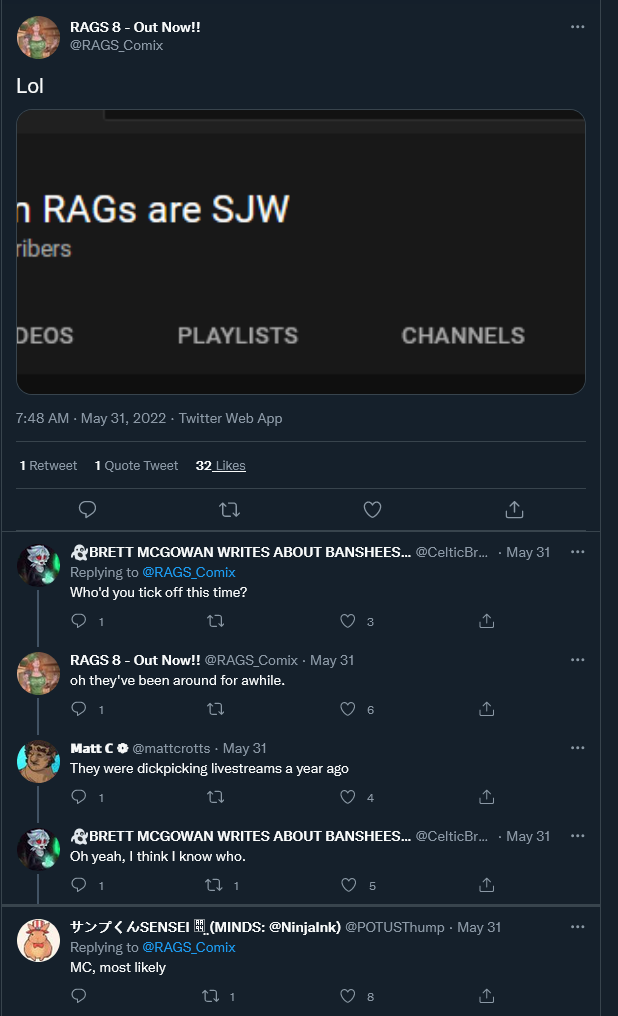Screen dimensions: 618x1016
Task: Open the 1 Retweet list
Action: click(x=48, y=465)
